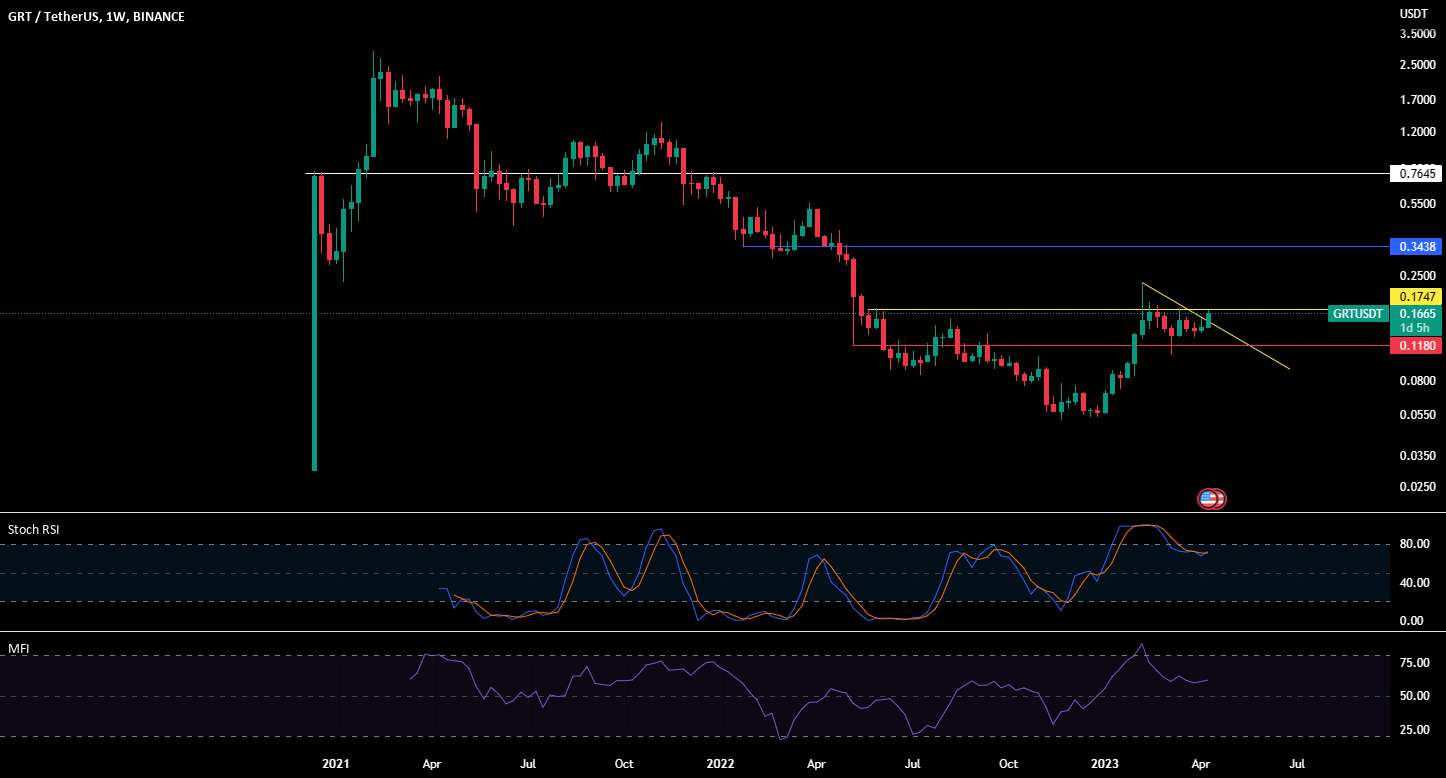The height and width of the screenshot is (778, 1446).
Task: Click the 0.0250 price axis value
Action: point(1418,487)
